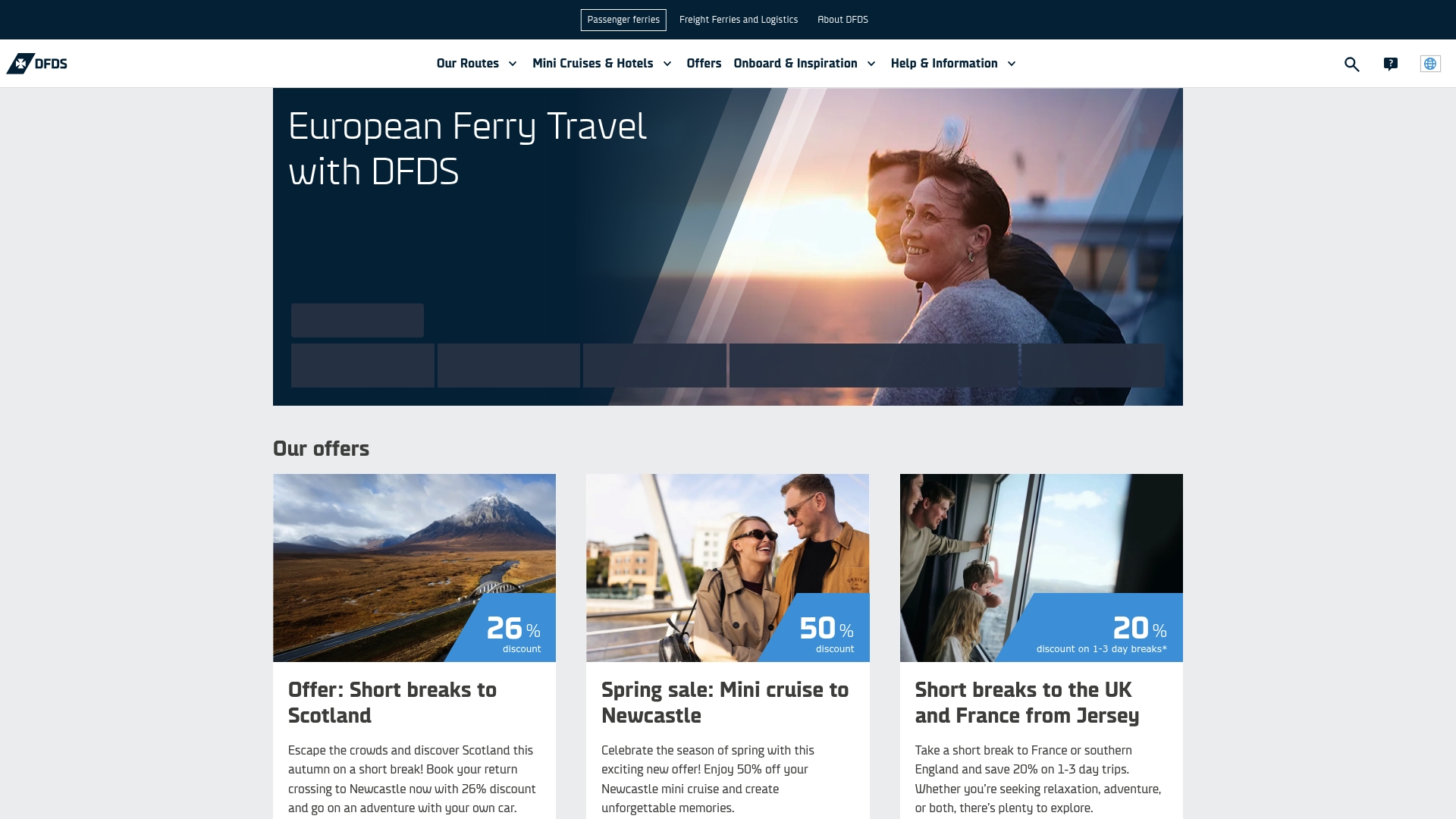The image size is (1456, 819).
Task: Open 'Spring sale: Mini cruise to Newcastle'
Action: click(x=724, y=702)
